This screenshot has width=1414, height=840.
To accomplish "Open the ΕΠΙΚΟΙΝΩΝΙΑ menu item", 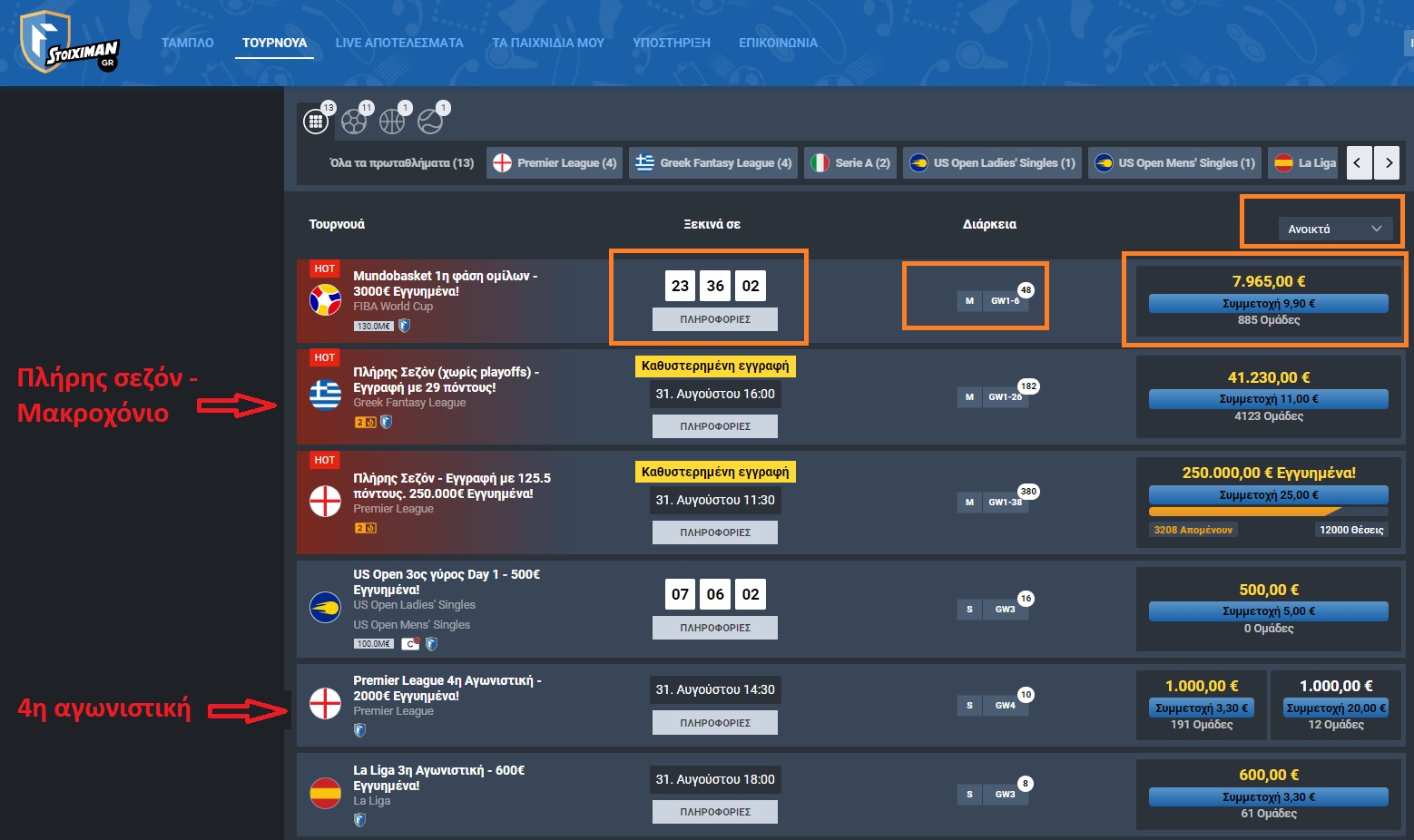I will [778, 43].
